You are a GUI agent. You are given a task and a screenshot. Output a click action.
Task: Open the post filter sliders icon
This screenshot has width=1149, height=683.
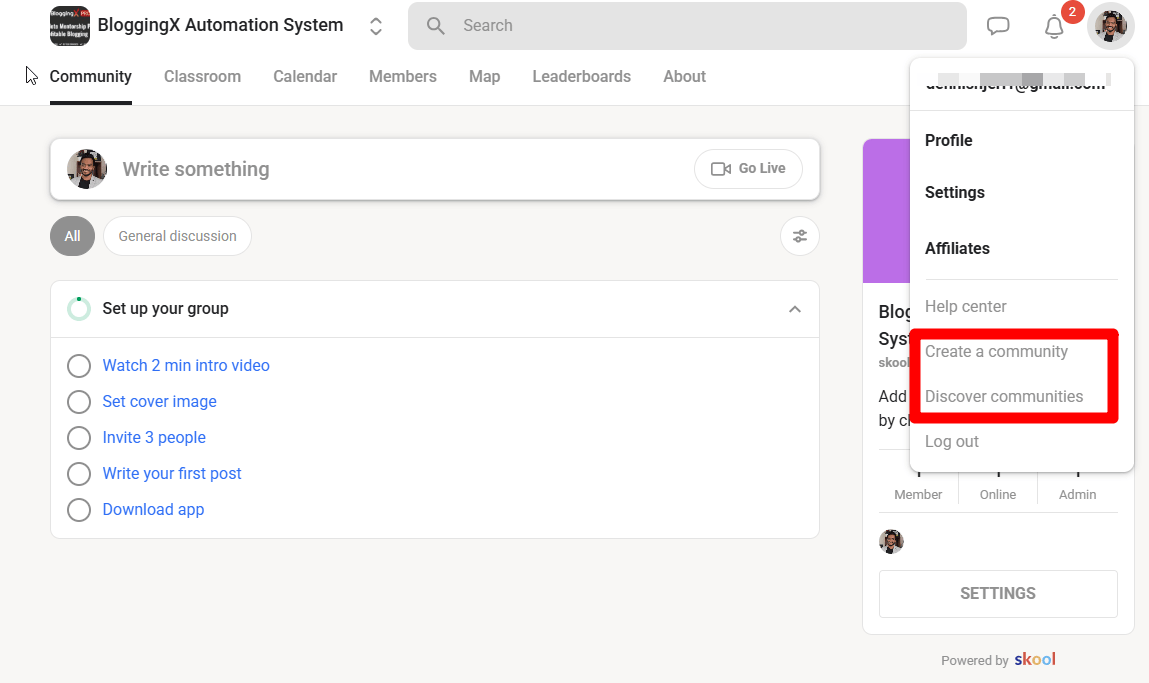tap(799, 236)
